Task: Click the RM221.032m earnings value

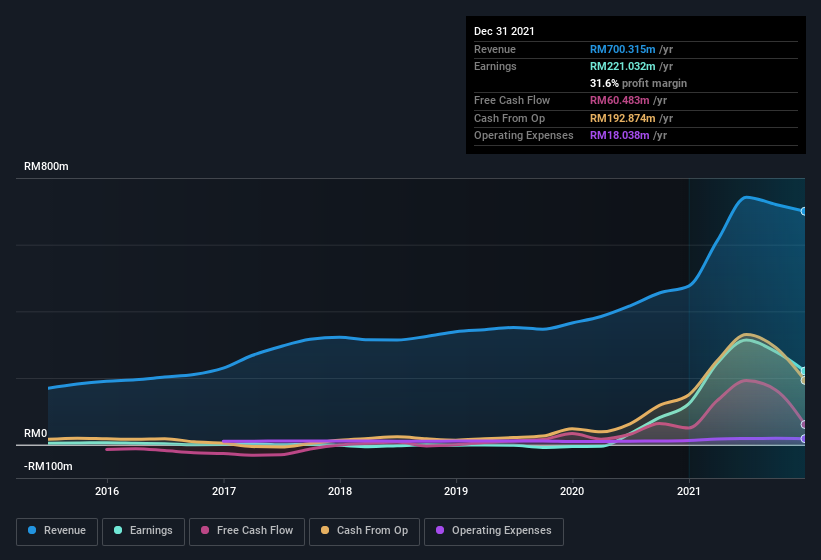Action: [623, 66]
